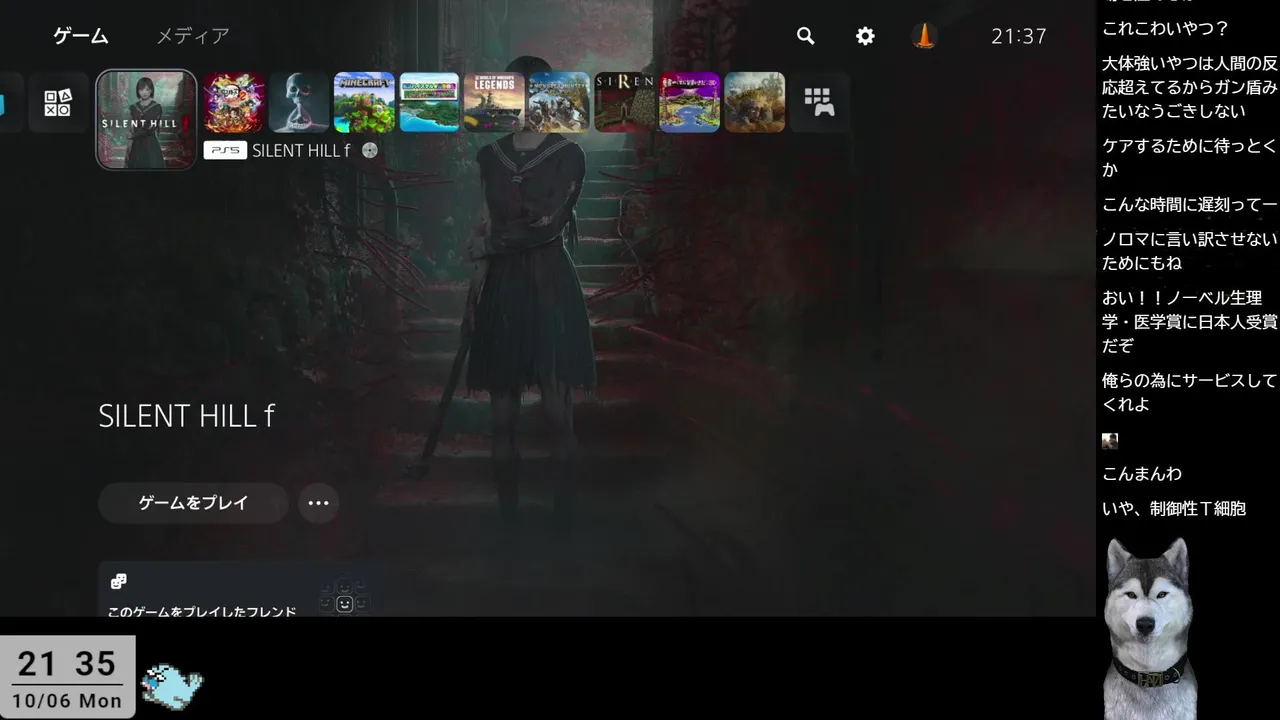1280x720 pixels.
Task: Select the Minecraft game tile
Action: pos(364,102)
